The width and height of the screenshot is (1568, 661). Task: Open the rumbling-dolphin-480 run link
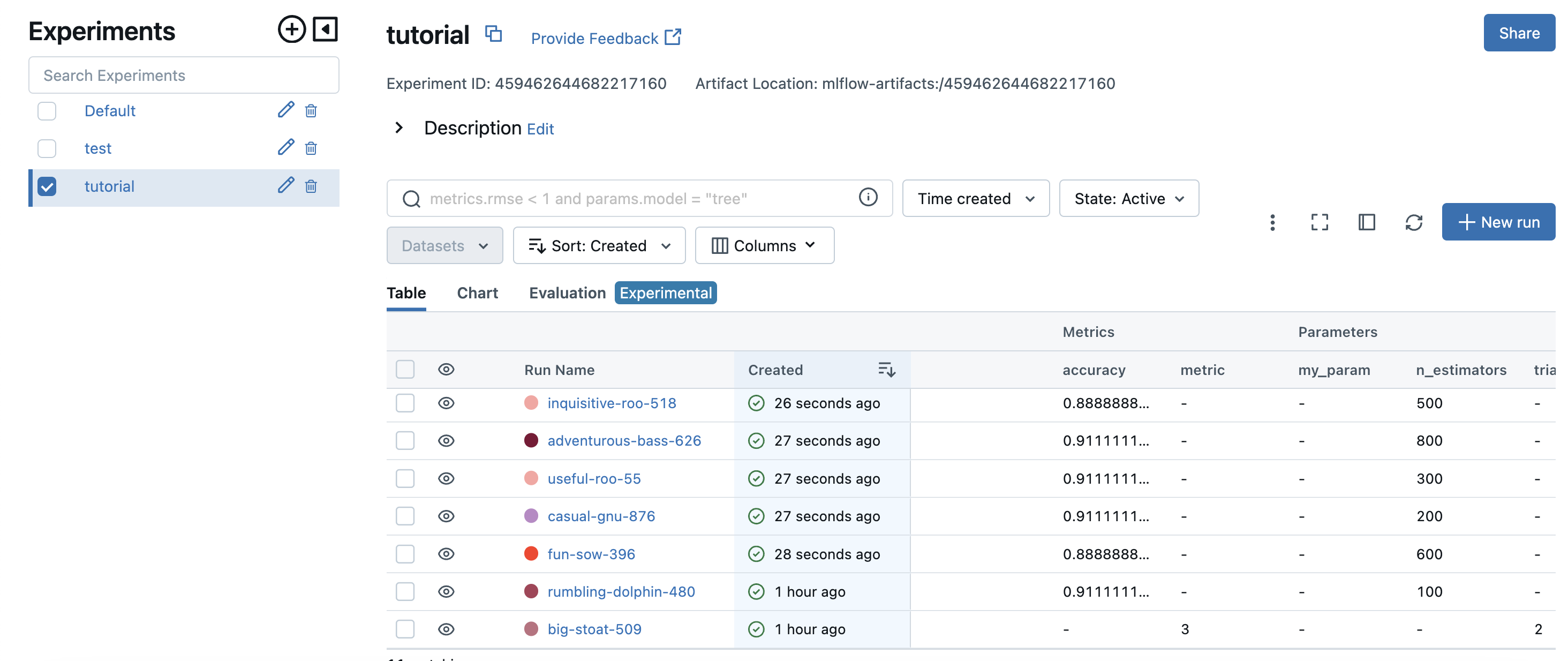coord(621,591)
